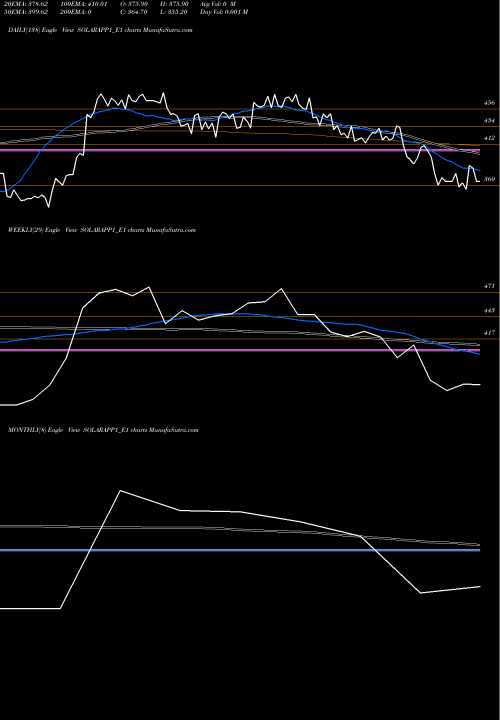This screenshot has width=500, height=720.
Task: Click the 417 price label on weekly chart
Action: click(489, 333)
